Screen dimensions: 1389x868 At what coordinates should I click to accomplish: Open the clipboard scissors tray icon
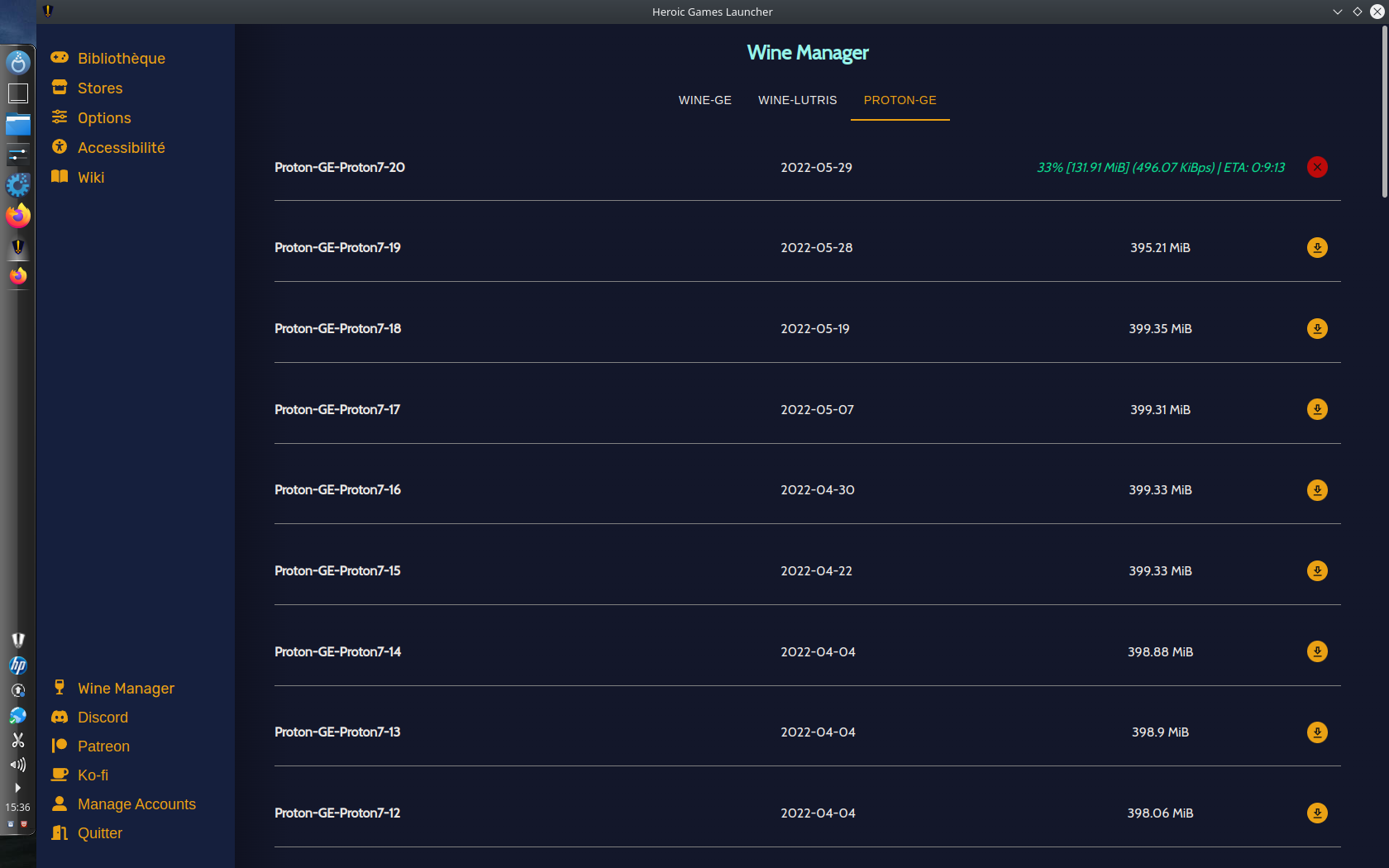18,740
